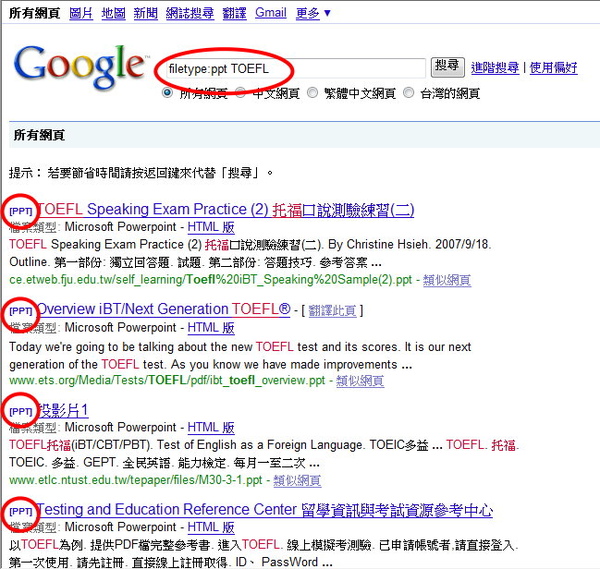This screenshot has width=600, height=569.
Task: Open 類似網頁 for www.etlc.ntust.edu.tw result
Action: click(x=297, y=480)
